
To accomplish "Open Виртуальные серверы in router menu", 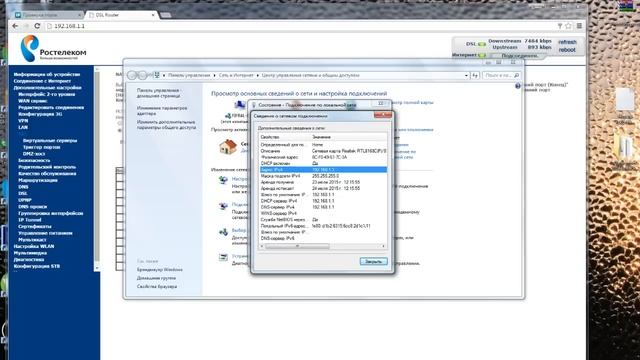I will click(x=50, y=140).
